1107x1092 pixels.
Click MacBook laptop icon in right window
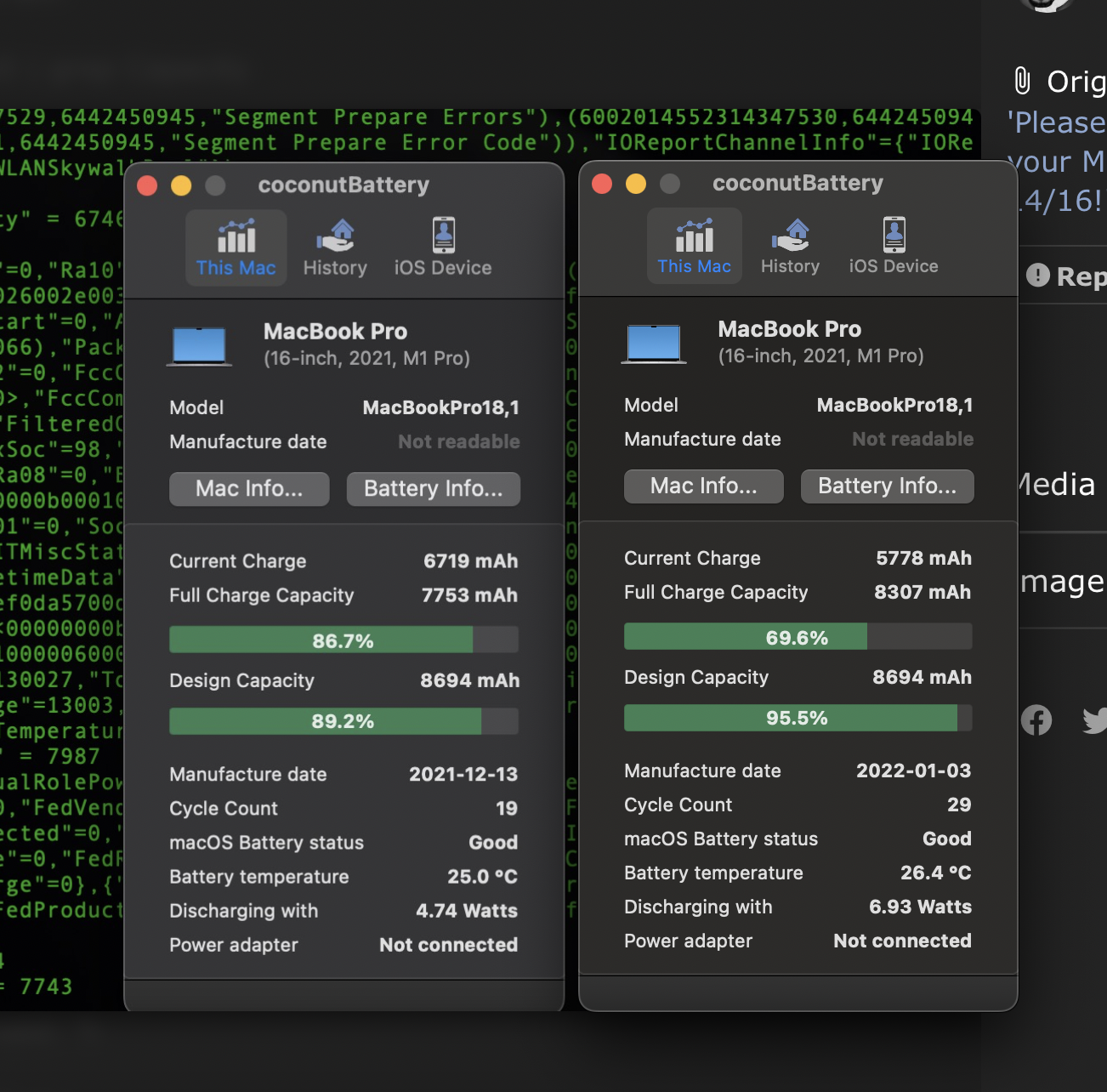pyautogui.click(x=654, y=344)
